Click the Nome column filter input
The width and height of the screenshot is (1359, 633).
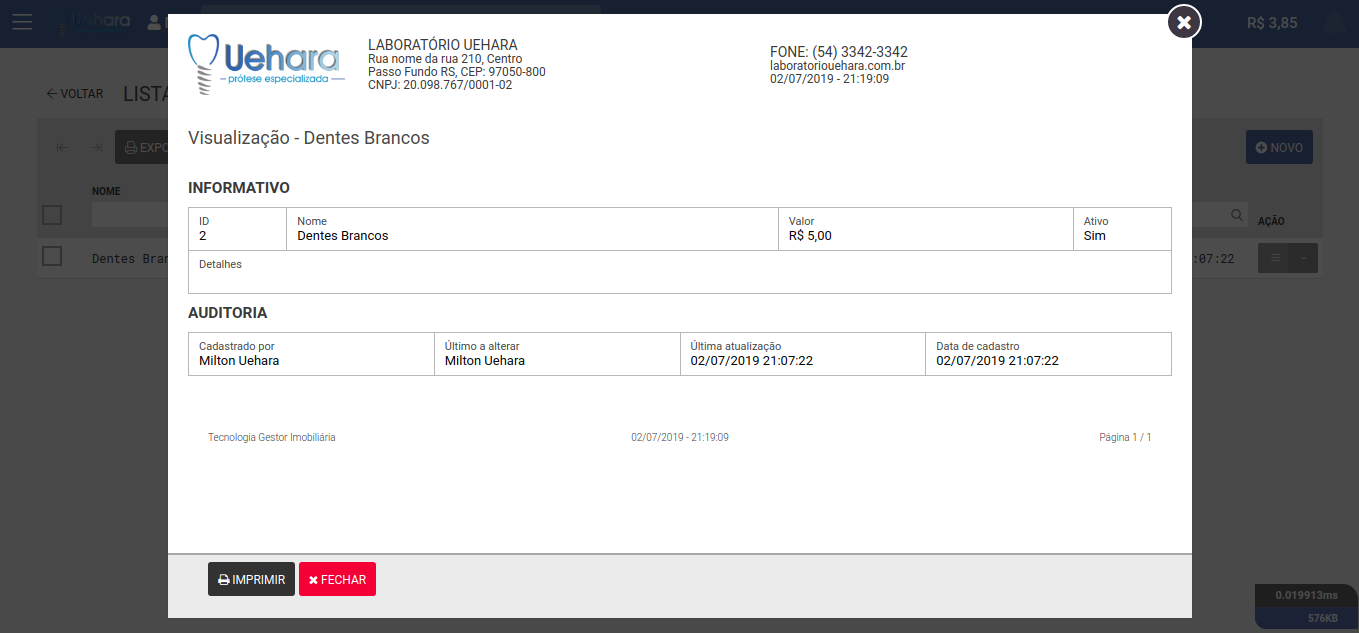coord(130,215)
